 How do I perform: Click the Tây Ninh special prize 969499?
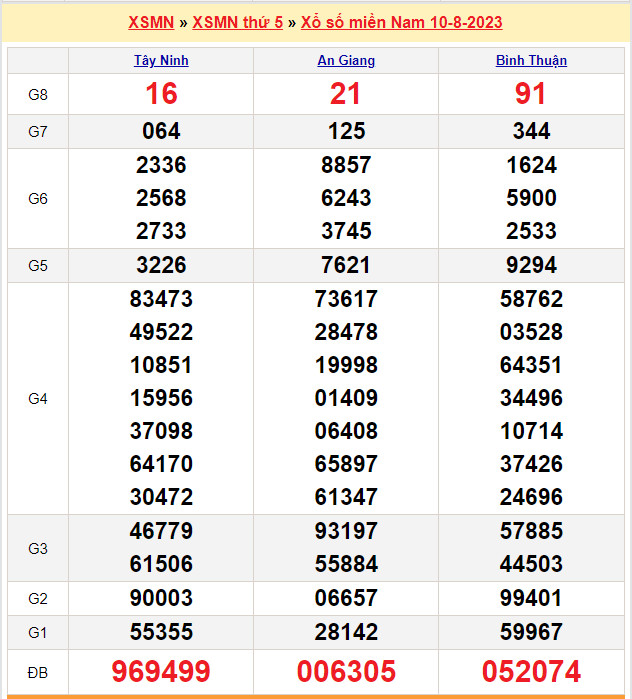click(161, 672)
